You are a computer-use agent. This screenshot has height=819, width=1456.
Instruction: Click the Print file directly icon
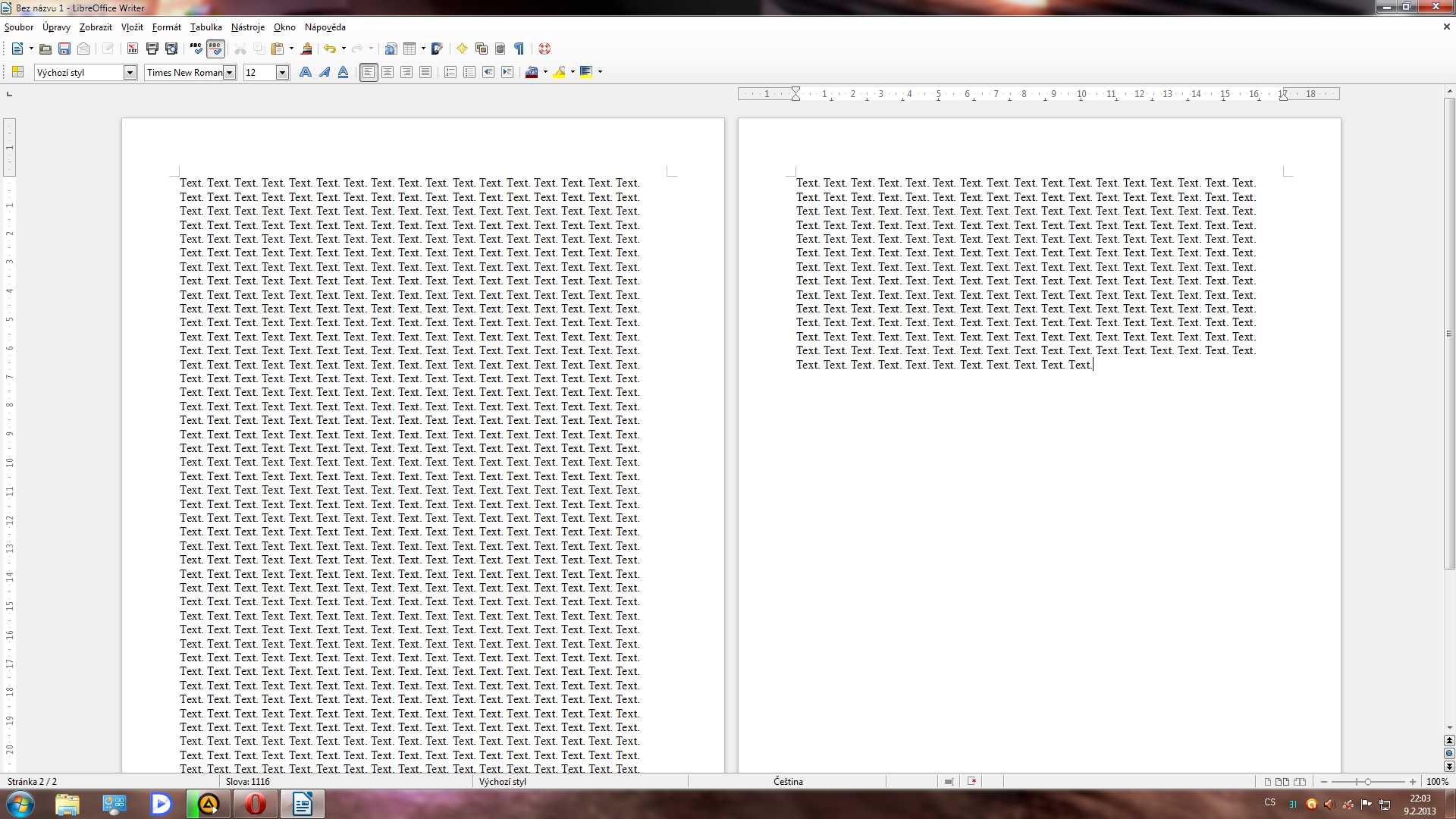(152, 49)
